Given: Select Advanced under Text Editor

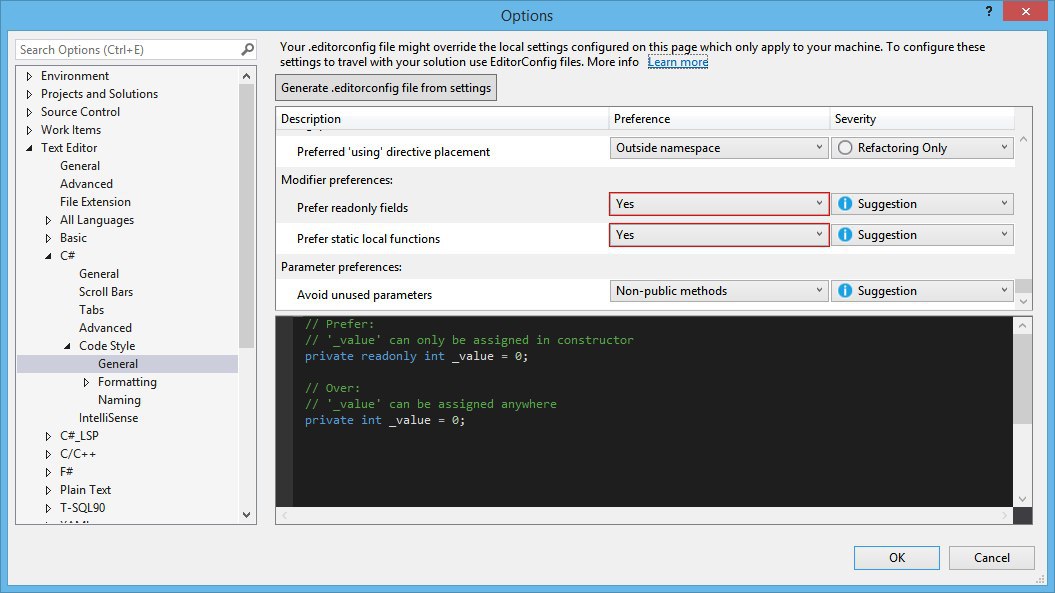Looking at the screenshot, I should (x=86, y=184).
